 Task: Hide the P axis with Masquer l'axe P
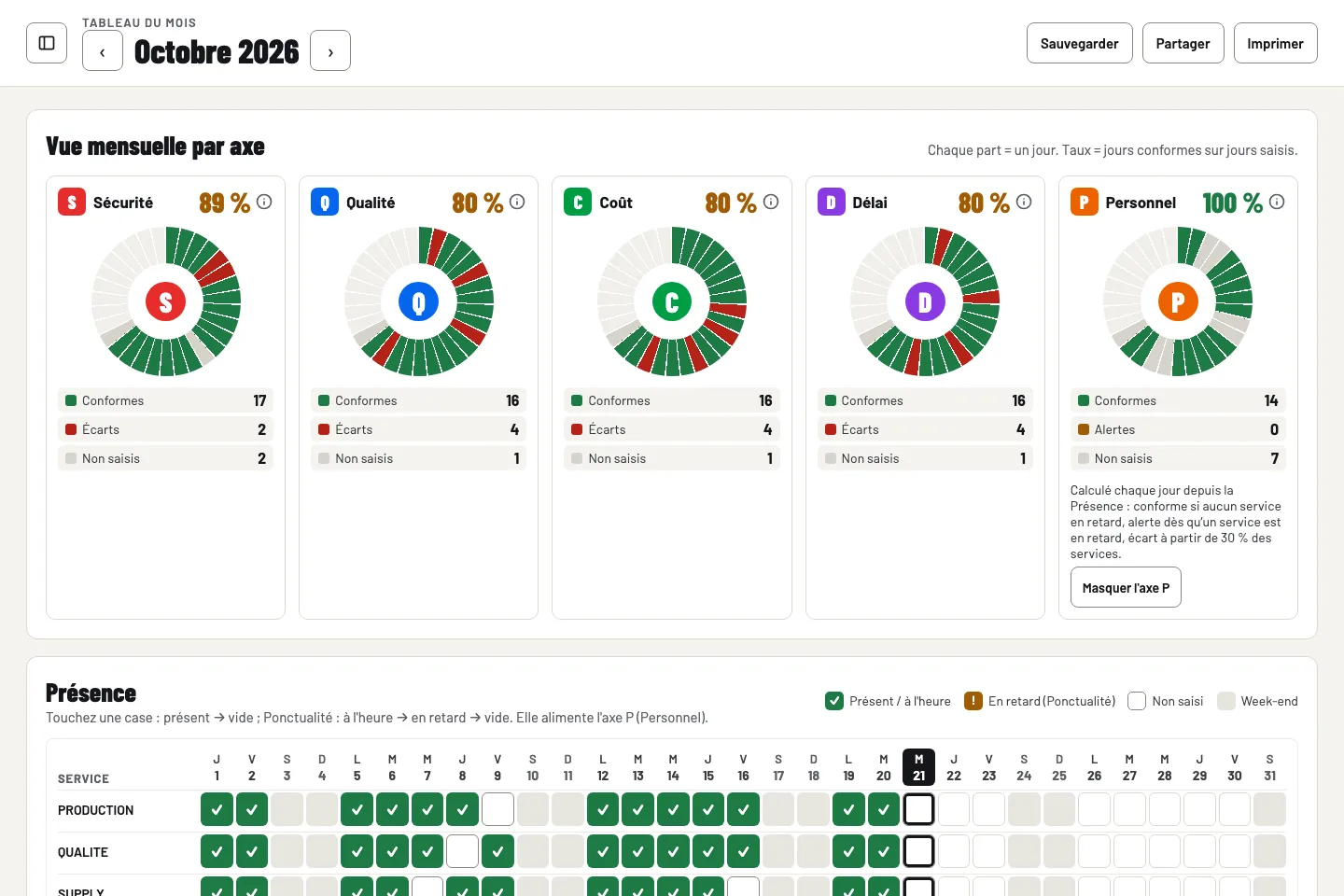coord(1126,587)
